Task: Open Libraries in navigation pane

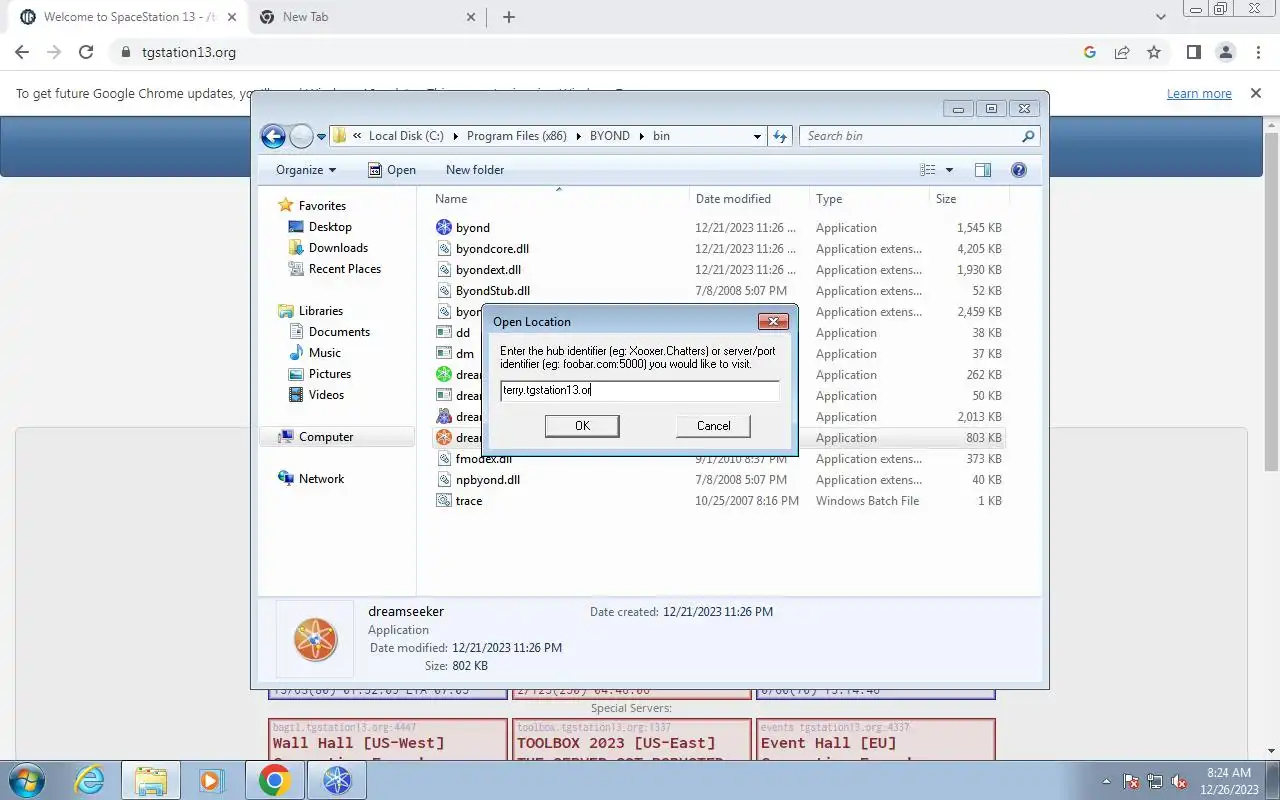Action: tap(320, 311)
